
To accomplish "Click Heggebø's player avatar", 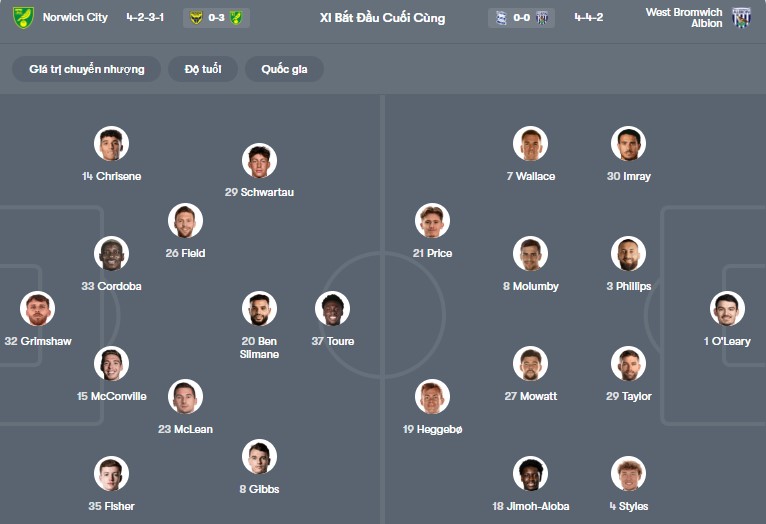I will 432,397.
